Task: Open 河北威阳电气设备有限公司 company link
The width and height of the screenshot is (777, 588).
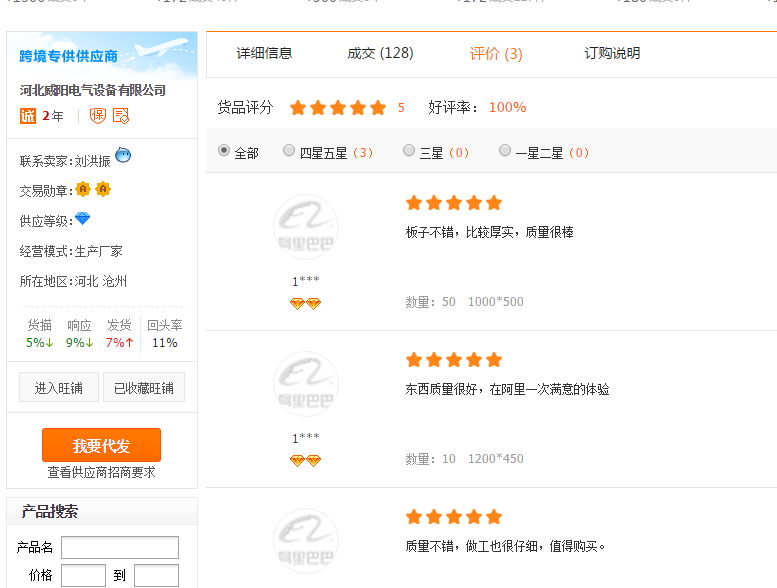Action: coord(93,90)
